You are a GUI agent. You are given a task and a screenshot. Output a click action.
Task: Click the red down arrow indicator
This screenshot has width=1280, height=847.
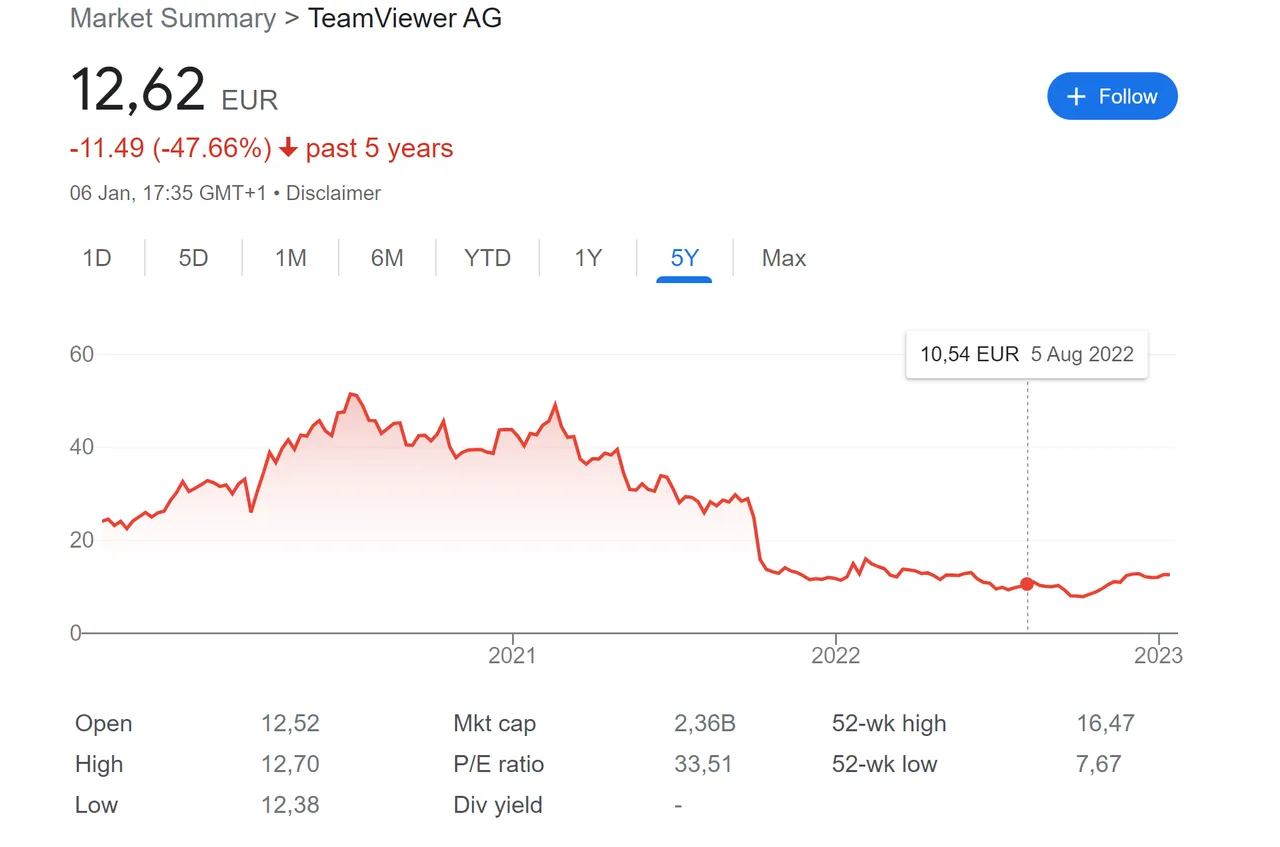click(x=288, y=149)
